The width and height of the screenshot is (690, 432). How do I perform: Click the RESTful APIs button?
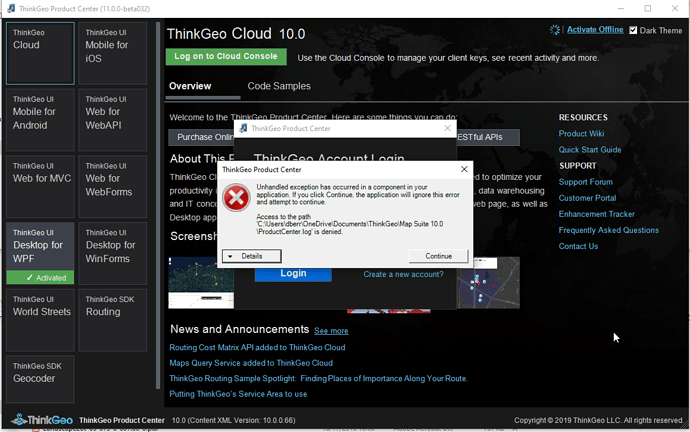tap(488, 137)
